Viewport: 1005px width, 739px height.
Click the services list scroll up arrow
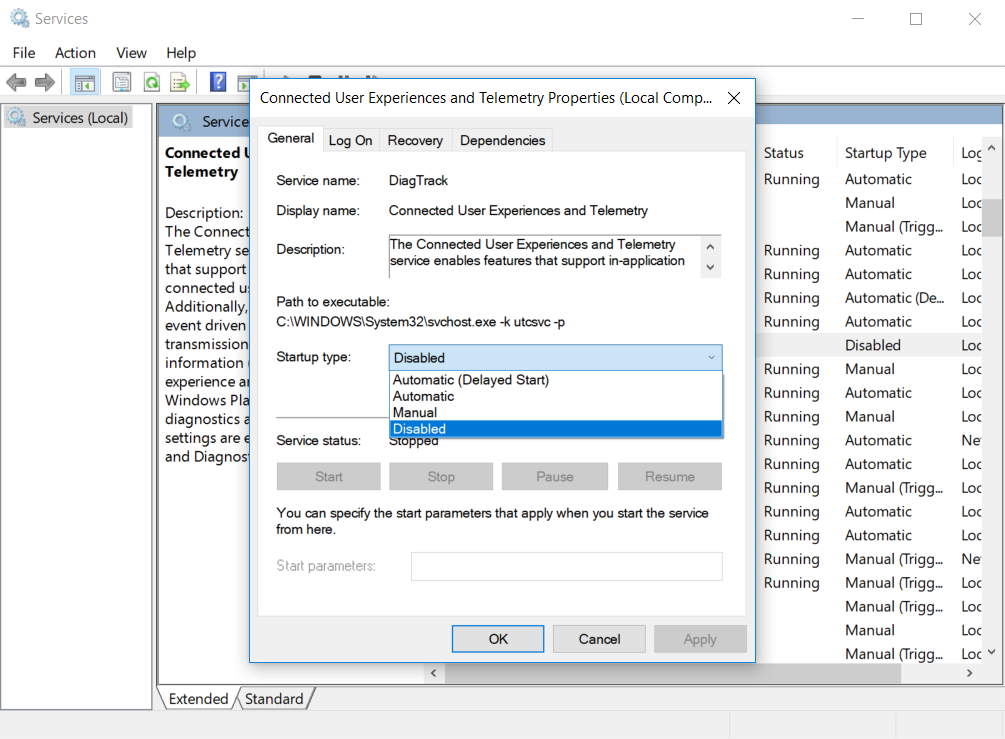tap(992, 148)
